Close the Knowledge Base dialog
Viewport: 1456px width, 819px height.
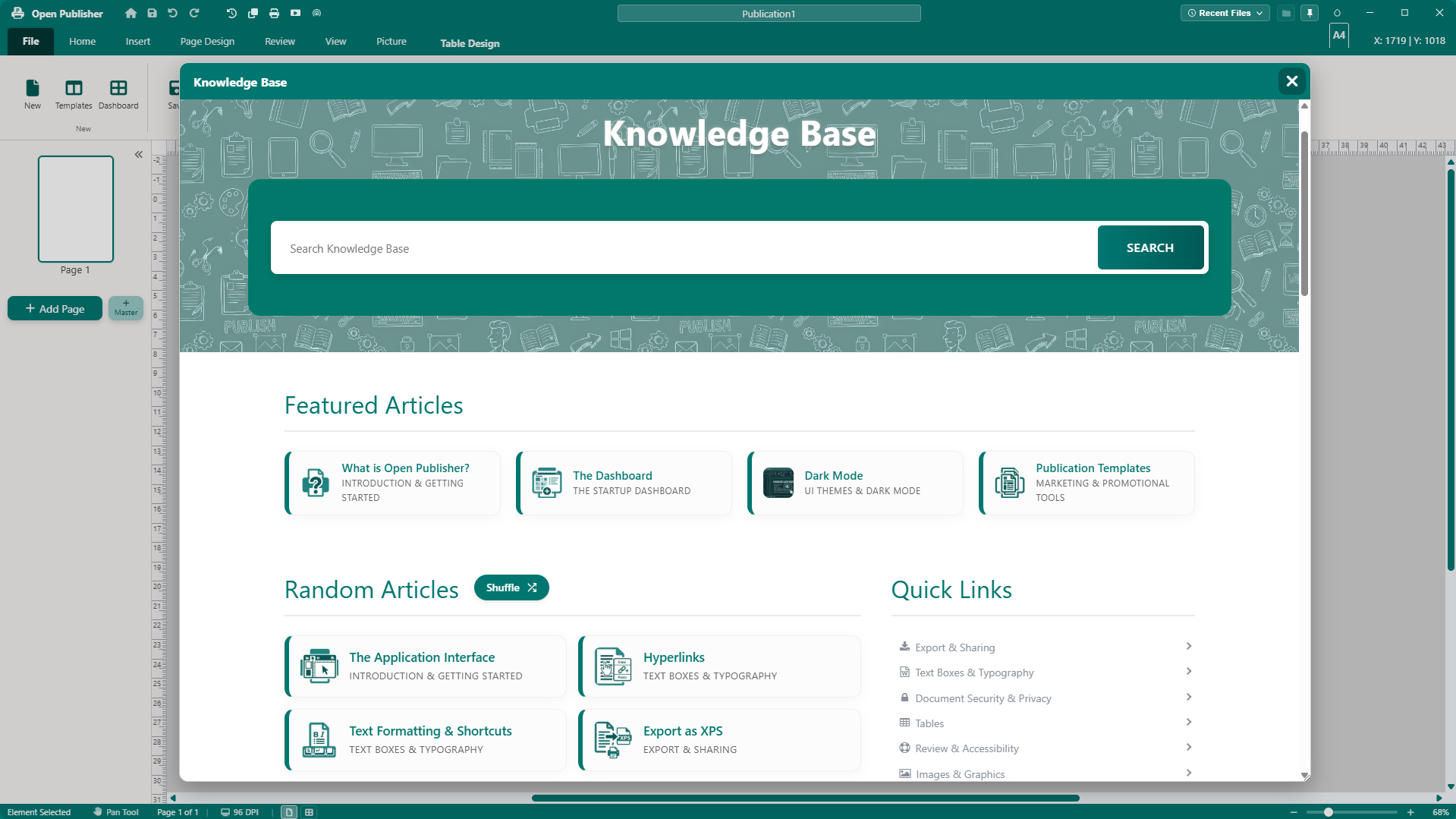1291,81
